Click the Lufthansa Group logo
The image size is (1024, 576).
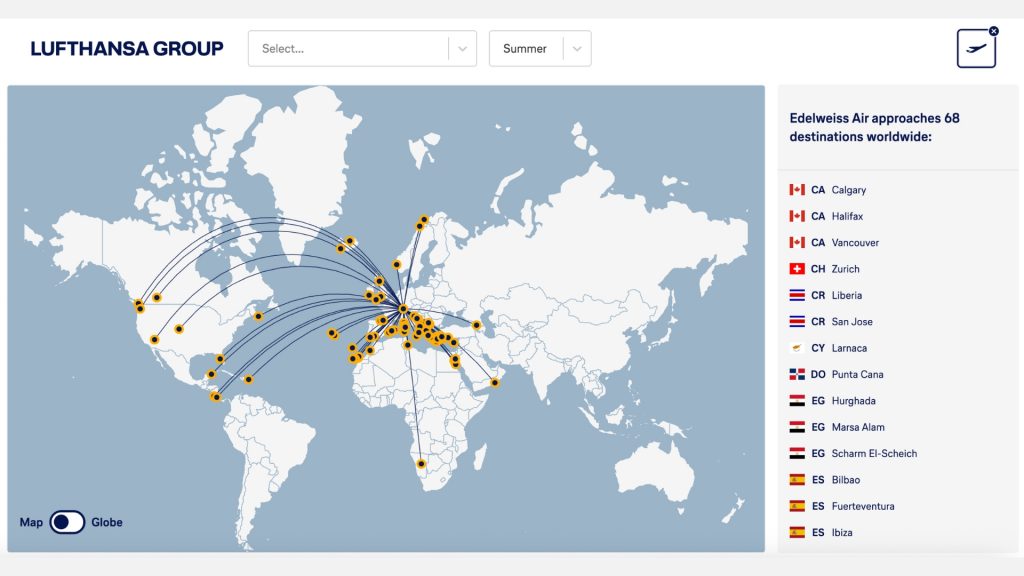[x=127, y=48]
